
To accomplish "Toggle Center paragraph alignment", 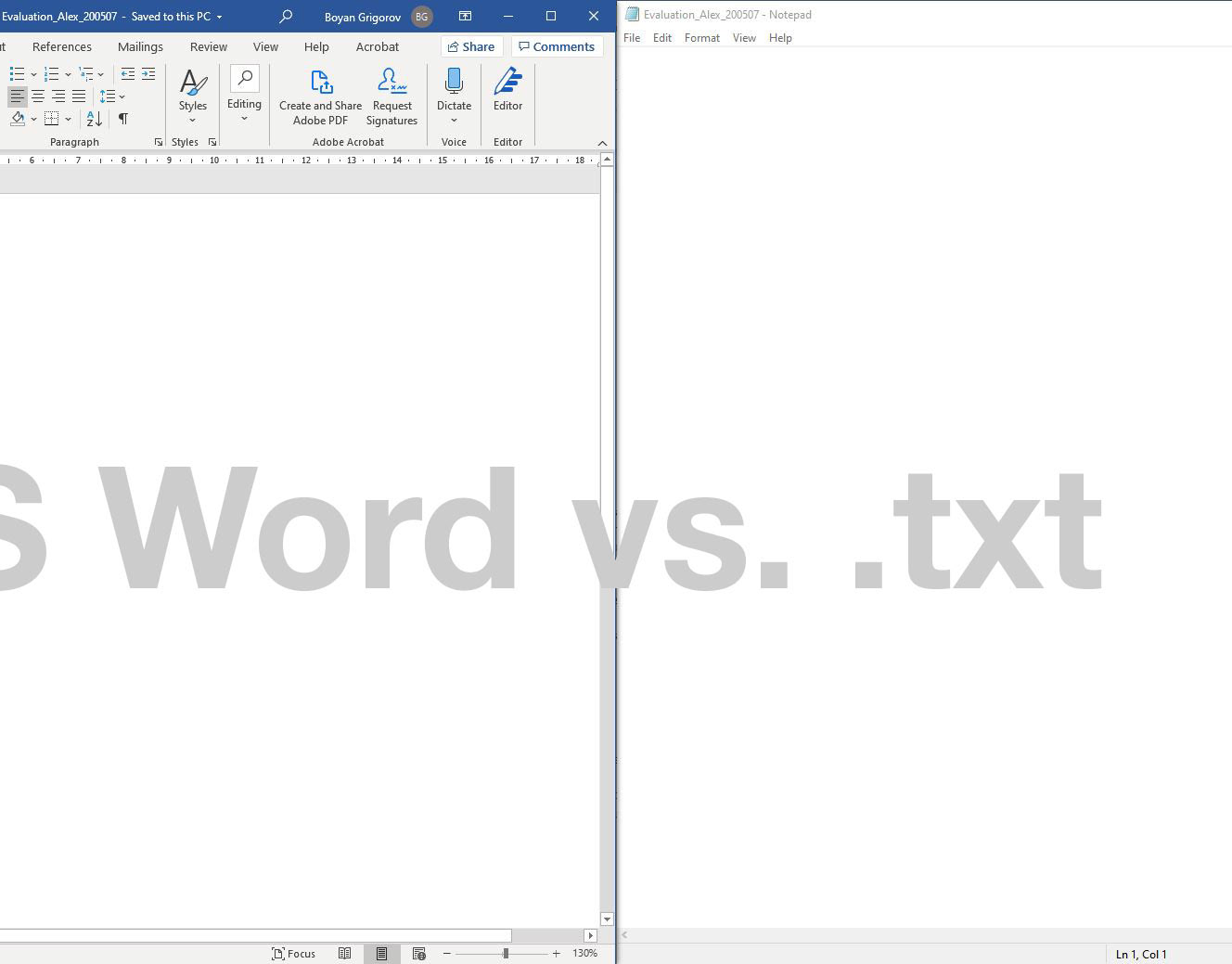I will pos(38,96).
